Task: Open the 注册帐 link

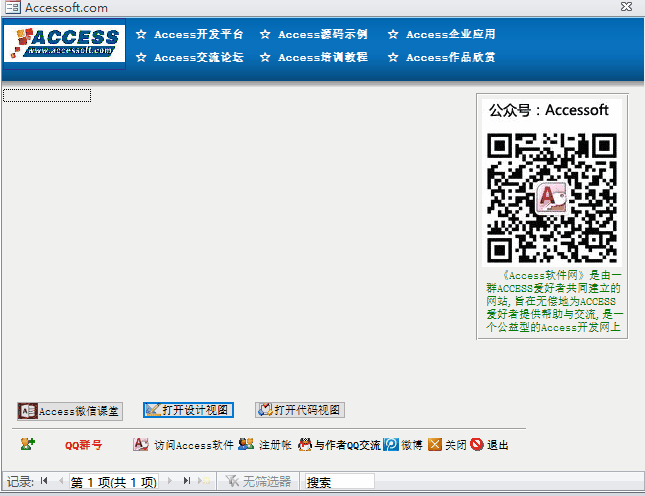Action: (275, 445)
